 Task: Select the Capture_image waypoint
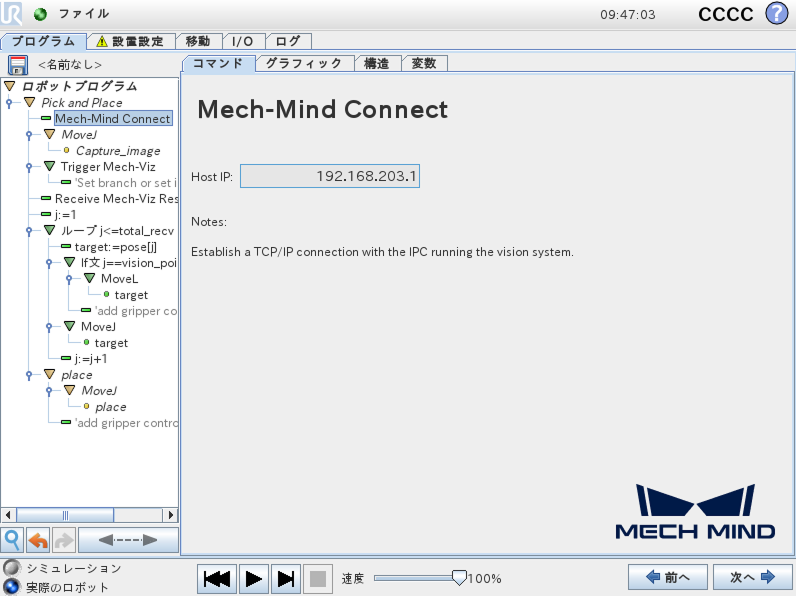(118, 151)
